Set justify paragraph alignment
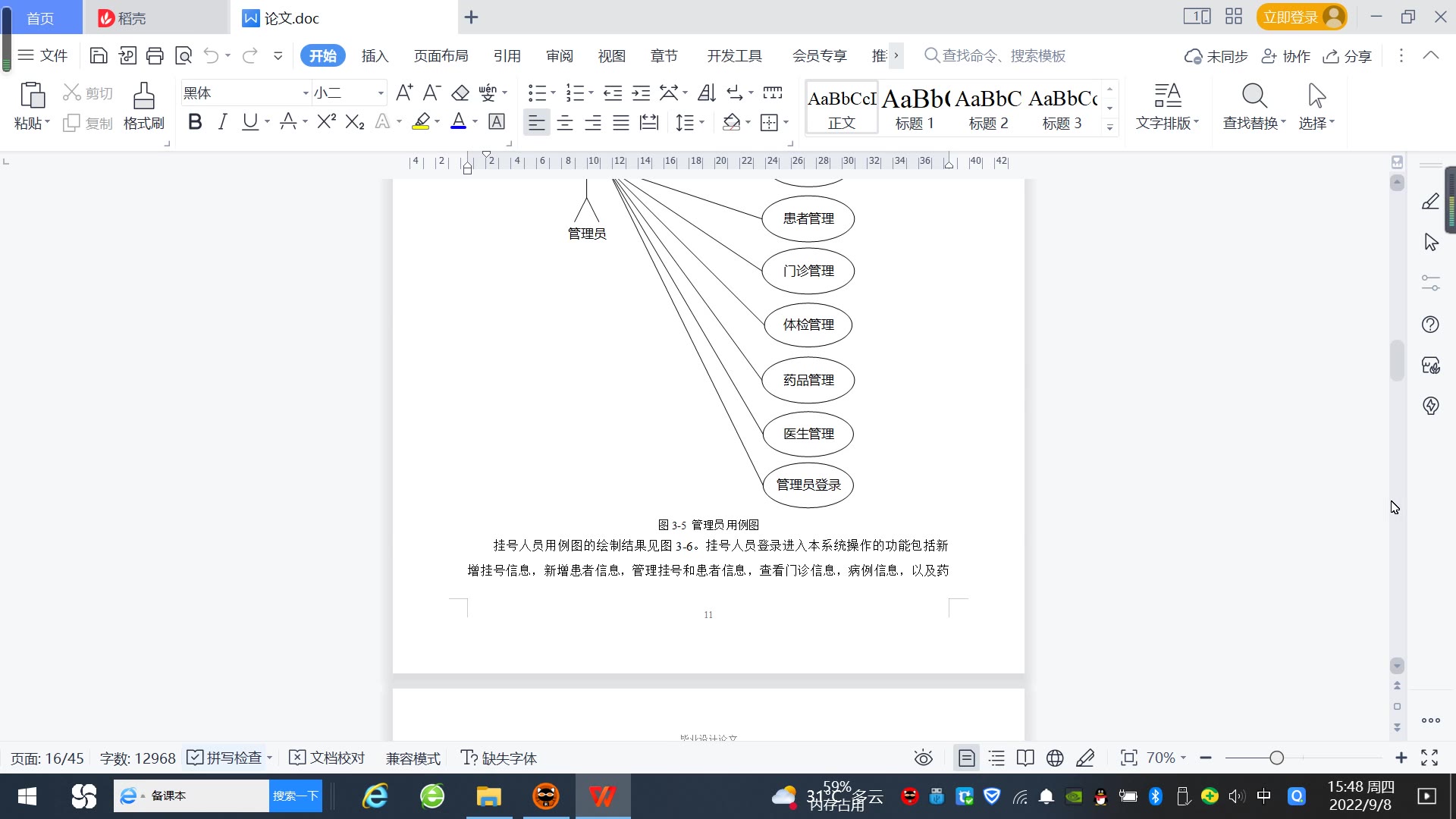The image size is (1456, 819). pos(621,122)
